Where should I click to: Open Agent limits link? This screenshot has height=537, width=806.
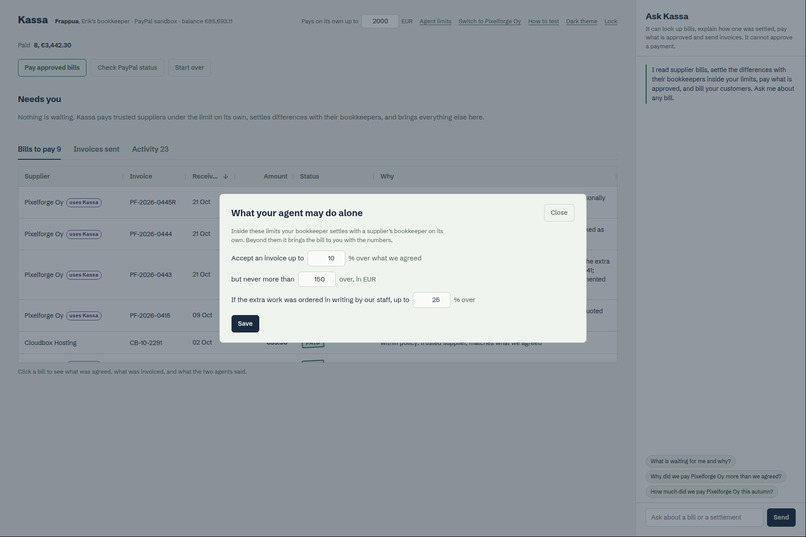(435, 22)
